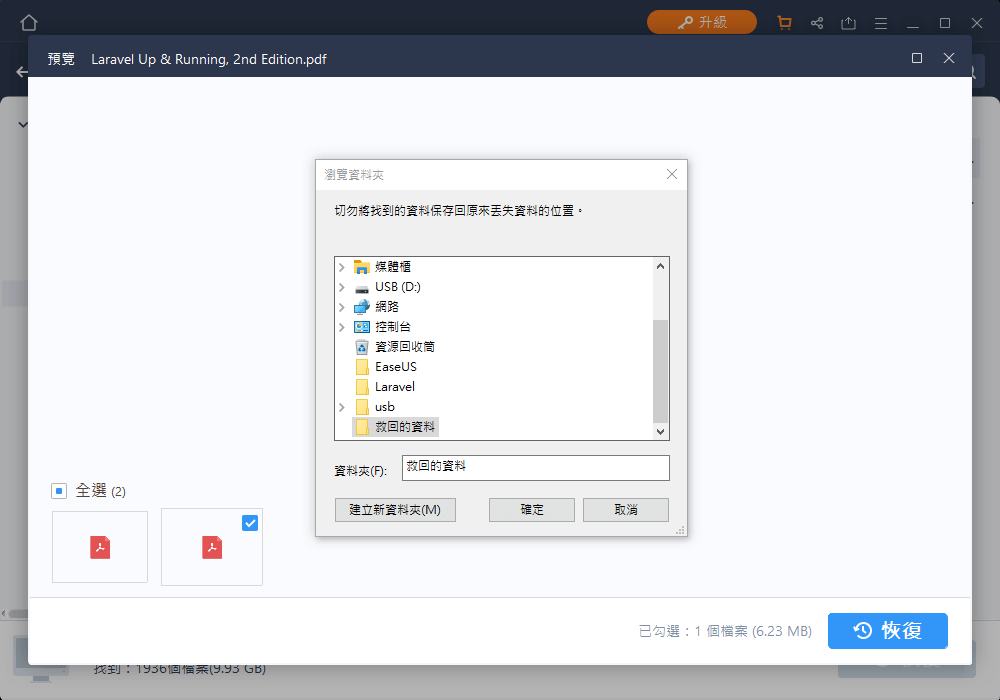Click the orange 升級 upgrade button
The image size is (1000, 700).
(x=701, y=21)
